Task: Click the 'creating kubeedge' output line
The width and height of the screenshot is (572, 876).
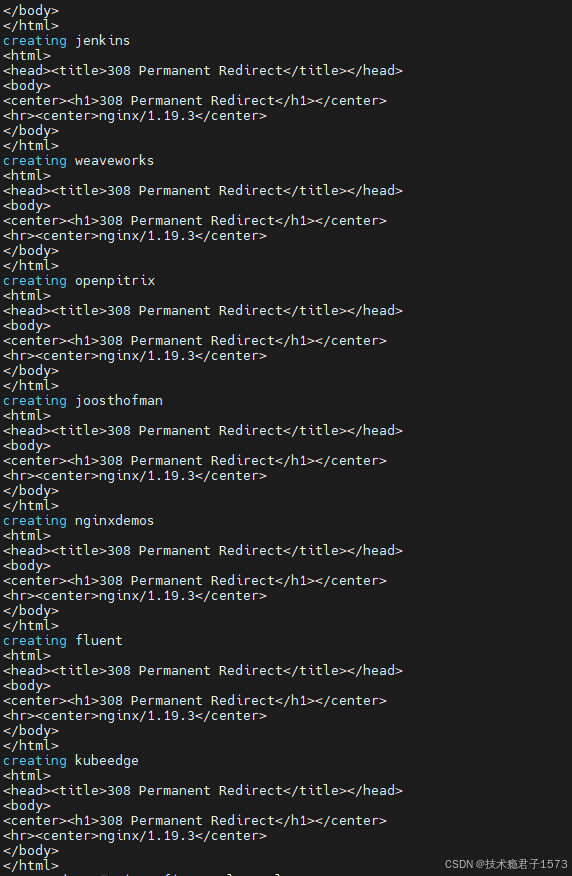Action: pos(70,761)
